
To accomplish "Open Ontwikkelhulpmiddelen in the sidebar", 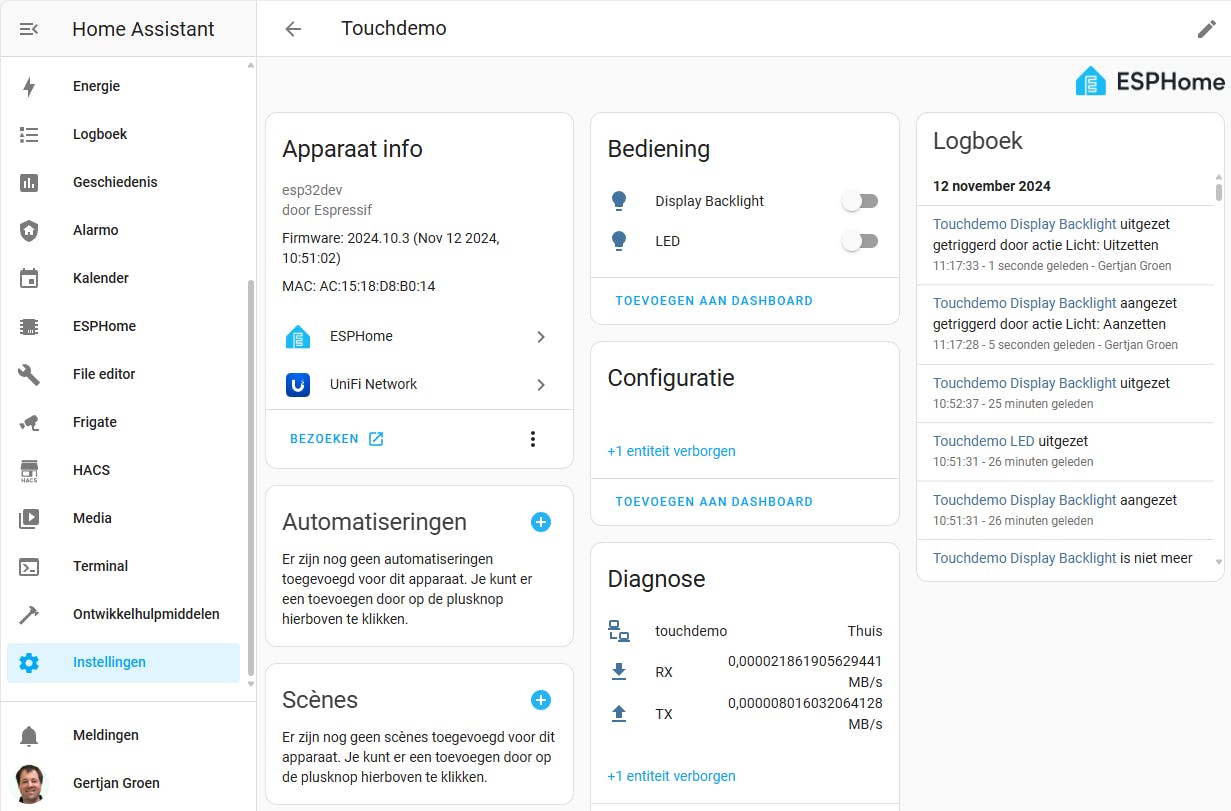I will tap(146, 614).
